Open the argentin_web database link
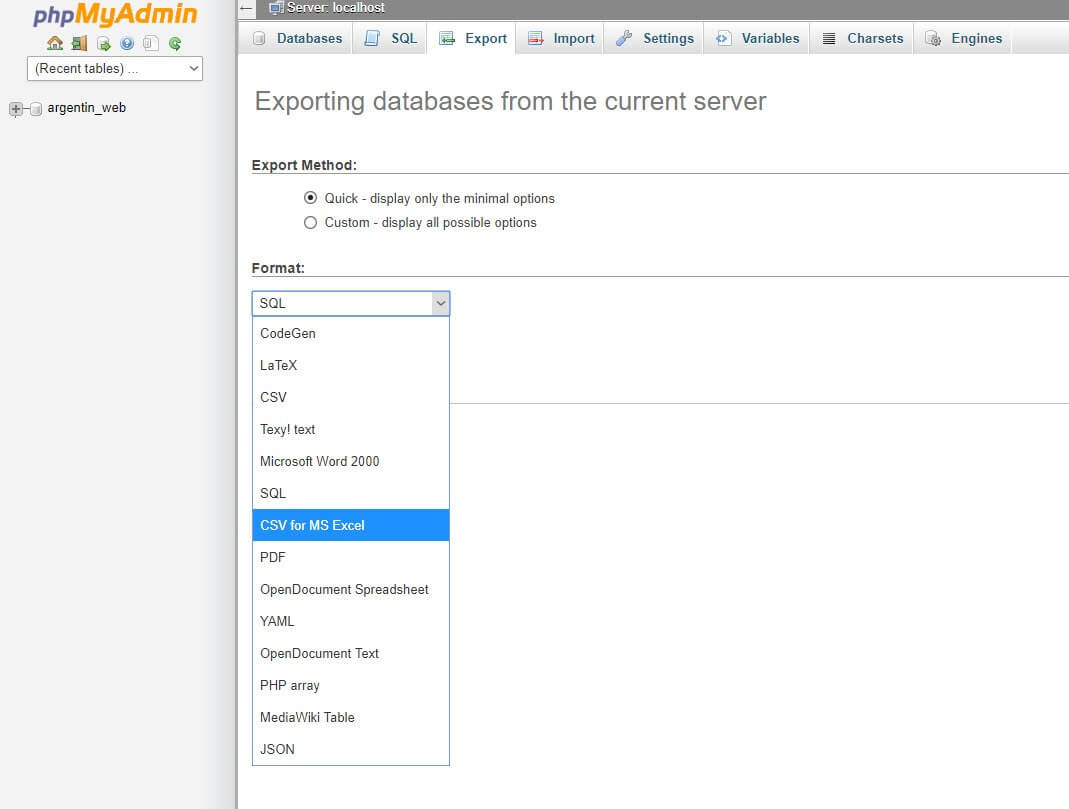 (x=87, y=108)
